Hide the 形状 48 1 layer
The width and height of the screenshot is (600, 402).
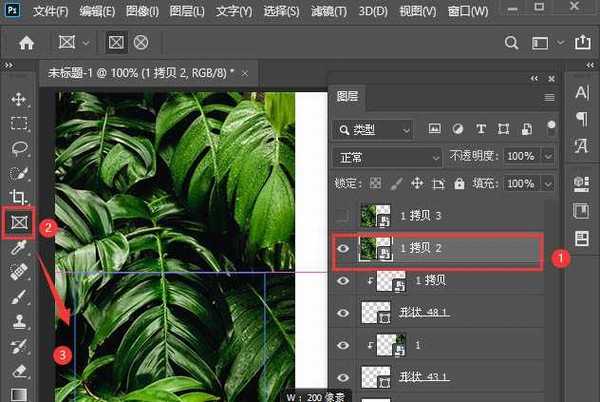[343, 312]
